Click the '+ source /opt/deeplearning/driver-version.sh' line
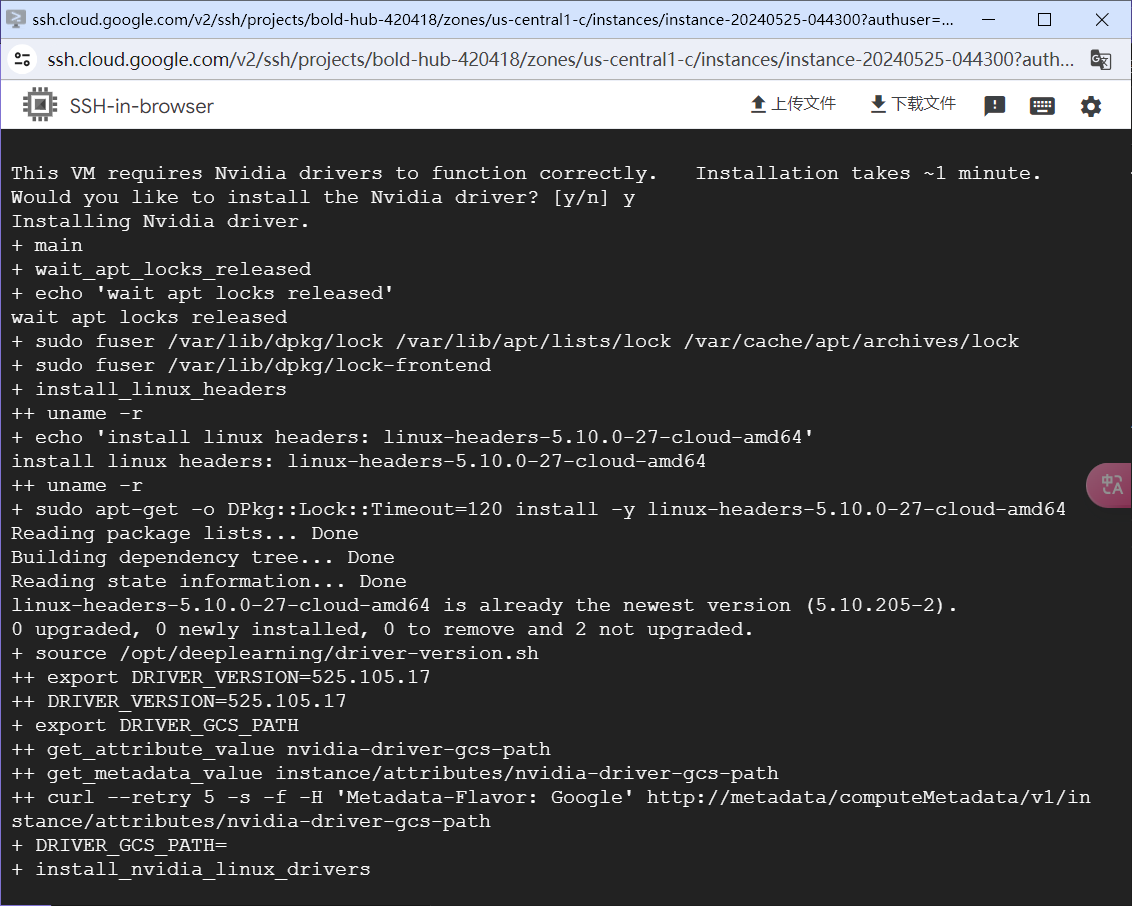This screenshot has height=906, width=1132. (x=275, y=653)
